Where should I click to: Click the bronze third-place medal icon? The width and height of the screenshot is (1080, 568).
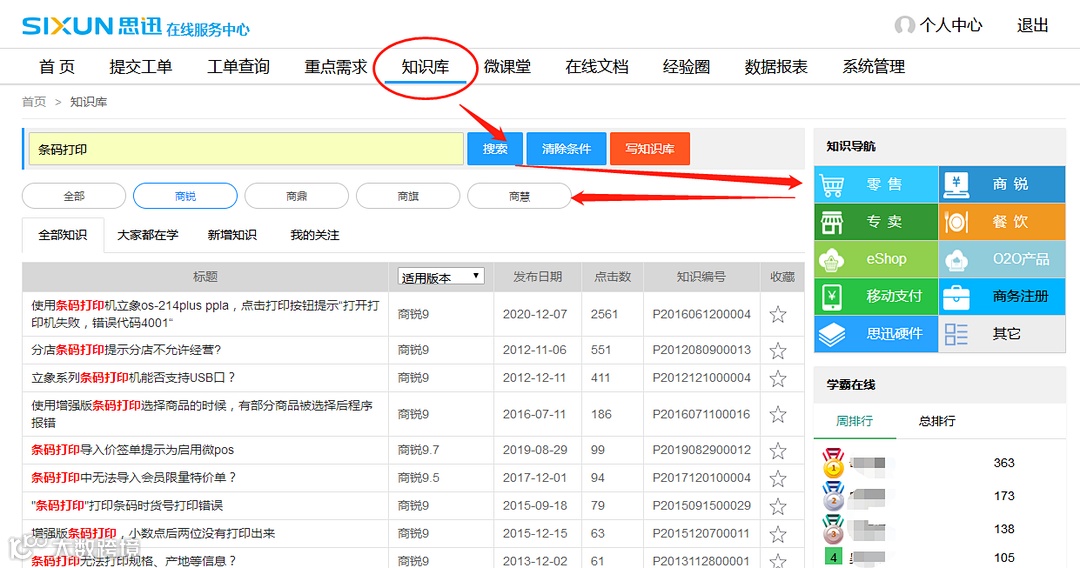click(833, 529)
